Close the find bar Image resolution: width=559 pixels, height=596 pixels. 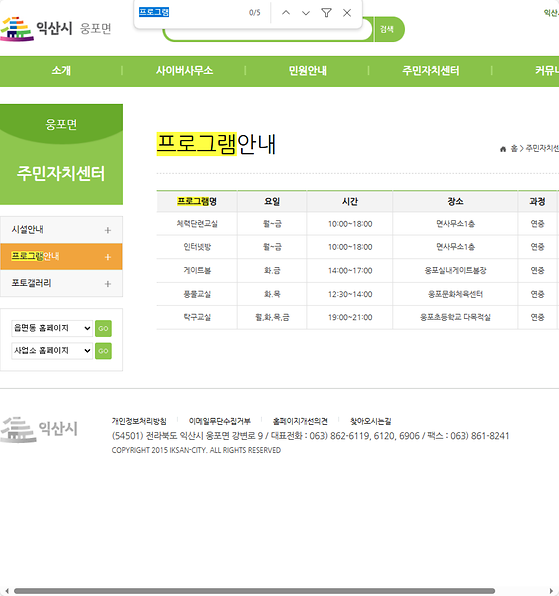[x=347, y=13]
